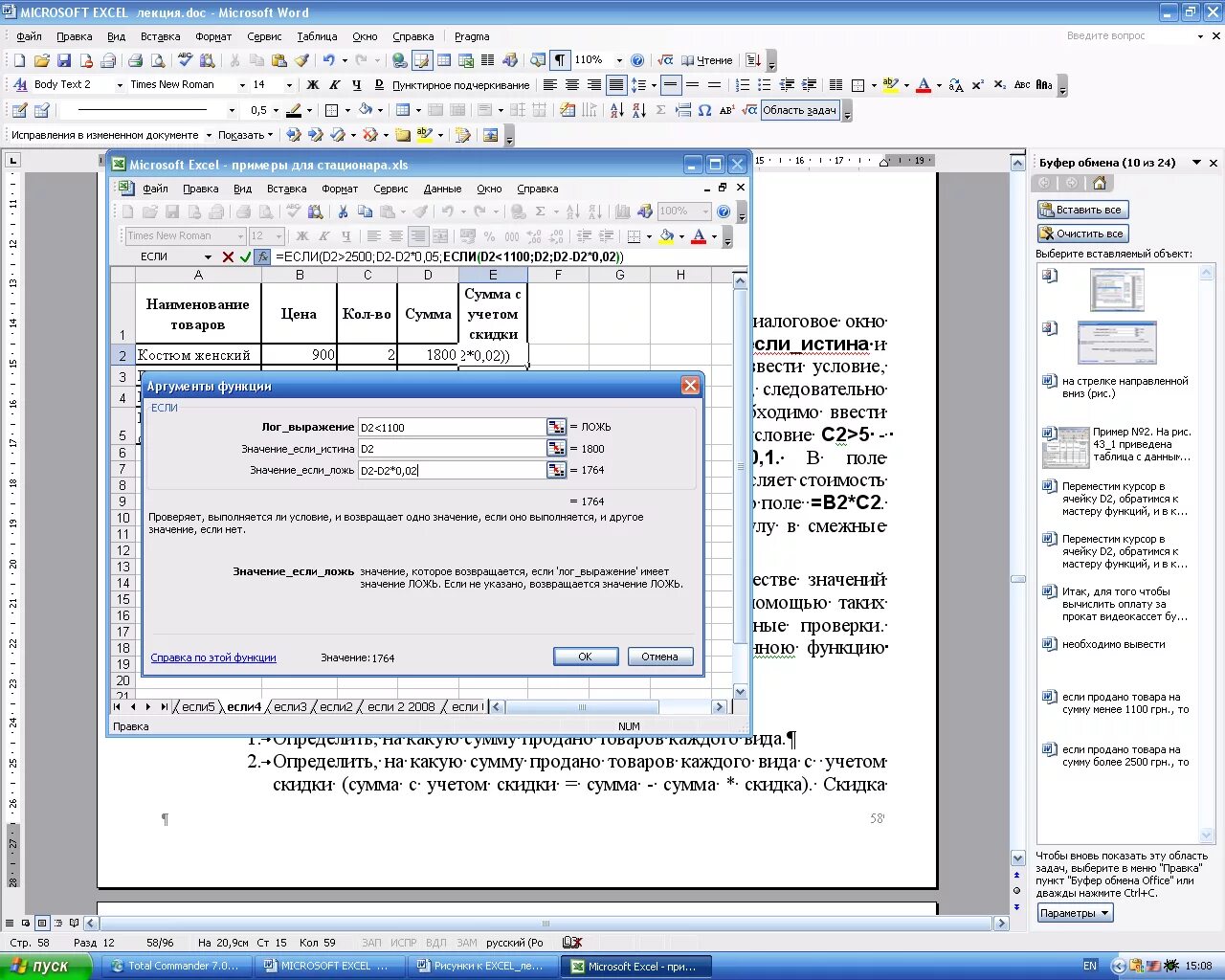
Task: Print the document using the printer icon
Action: [136, 60]
